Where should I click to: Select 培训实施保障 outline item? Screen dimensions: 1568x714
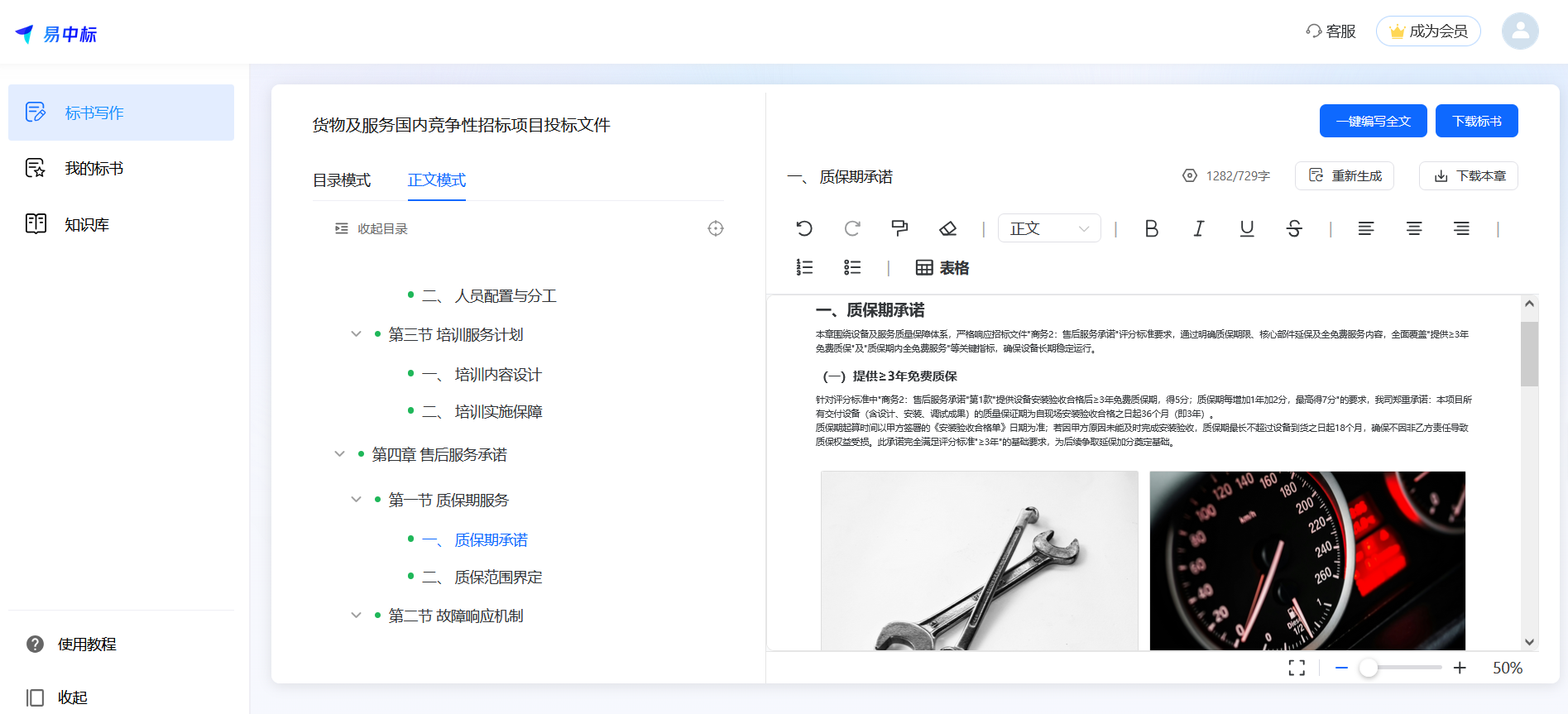click(x=482, y=412)
